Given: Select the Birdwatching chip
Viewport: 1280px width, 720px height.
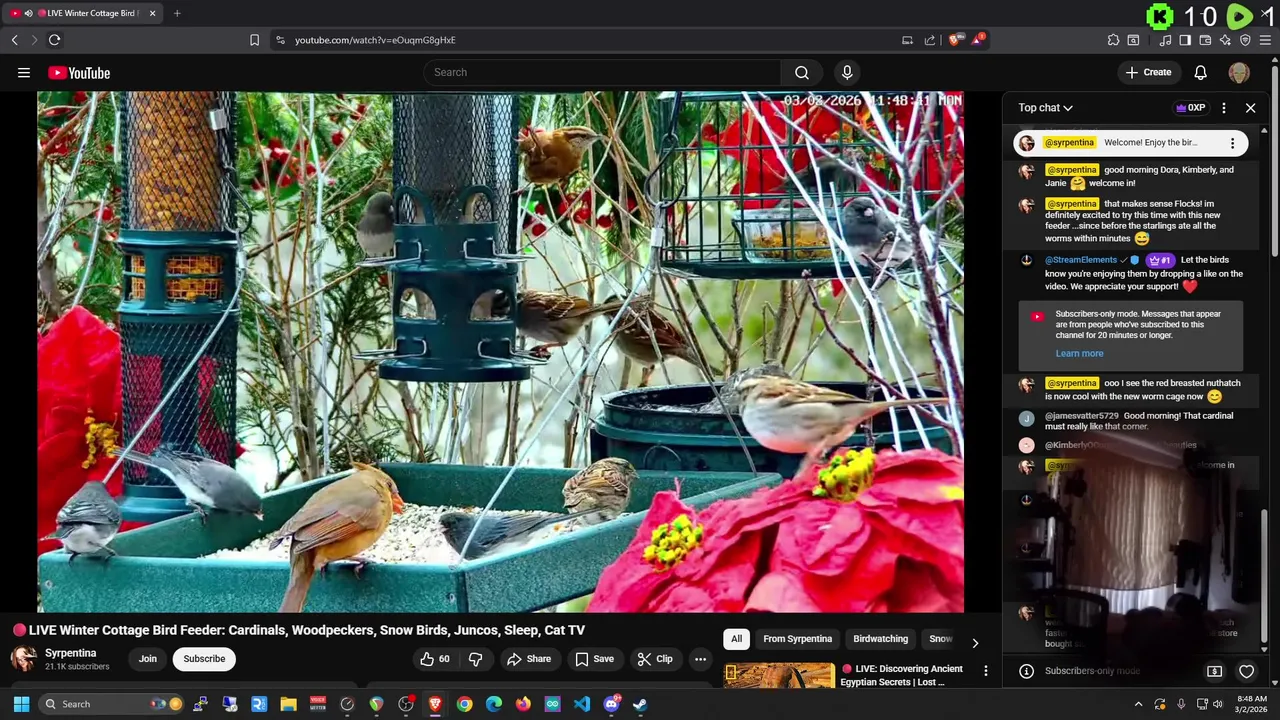Looking at the screenshot, I should (880, 639).
